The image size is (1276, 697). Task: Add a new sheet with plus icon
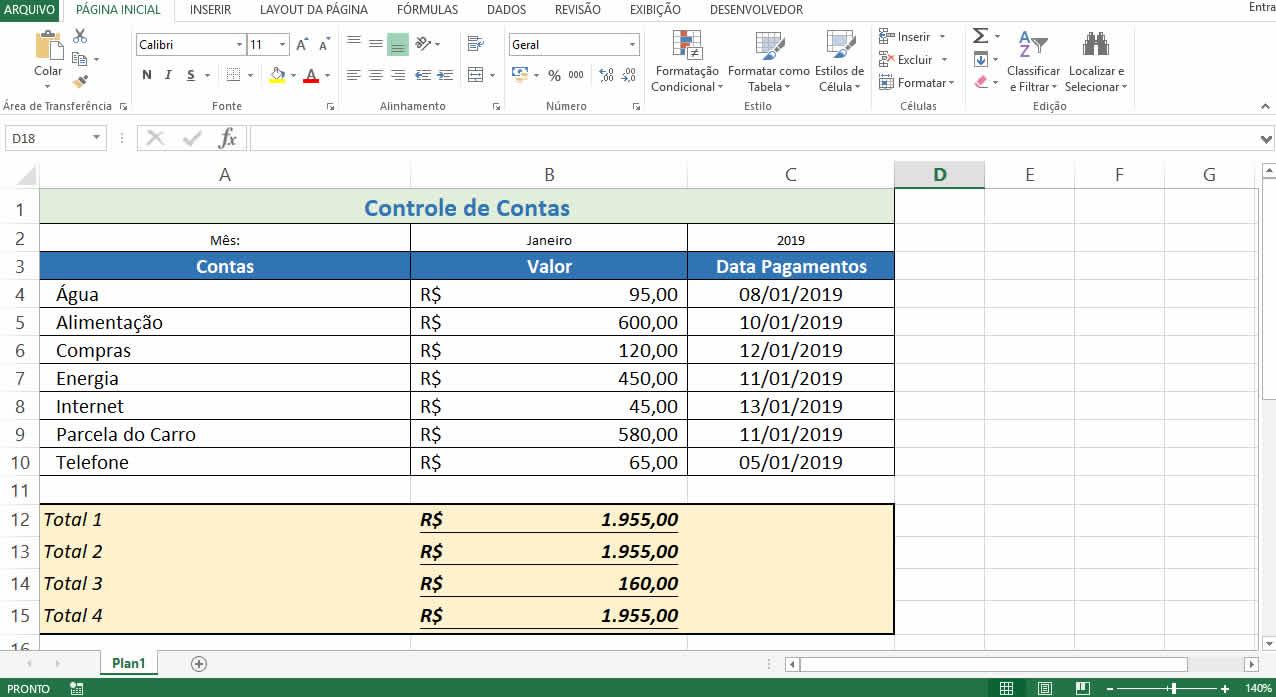(199, 663)
